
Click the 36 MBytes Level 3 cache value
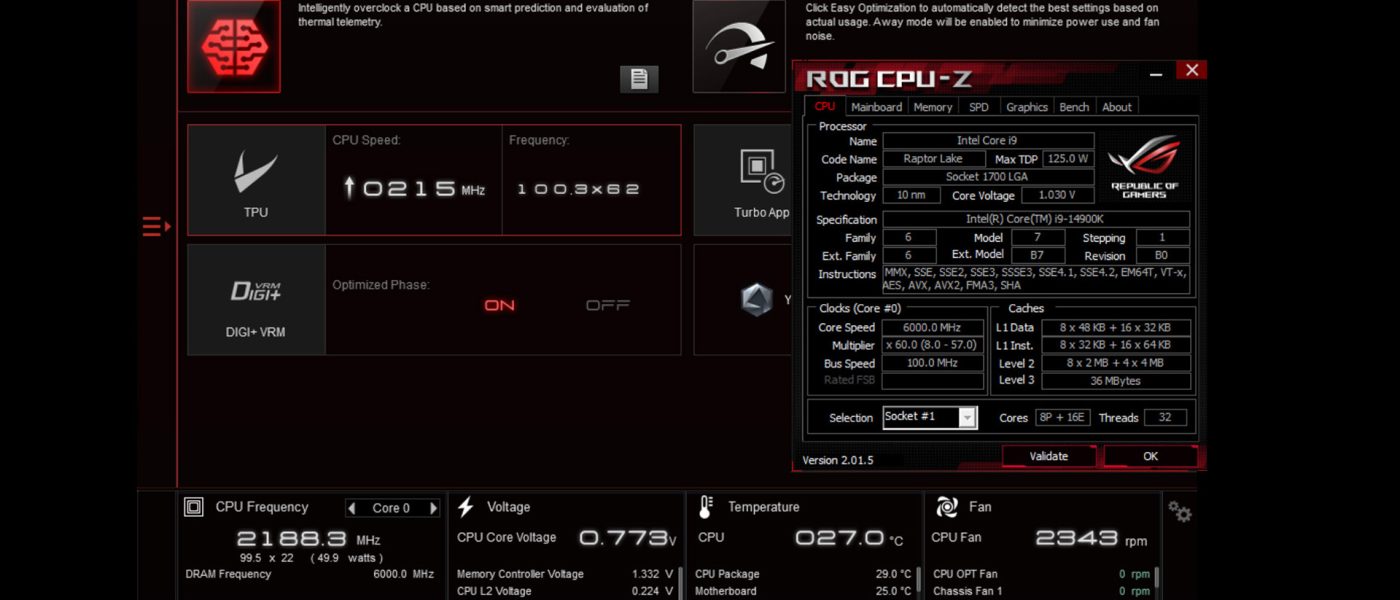(1116, 381)
